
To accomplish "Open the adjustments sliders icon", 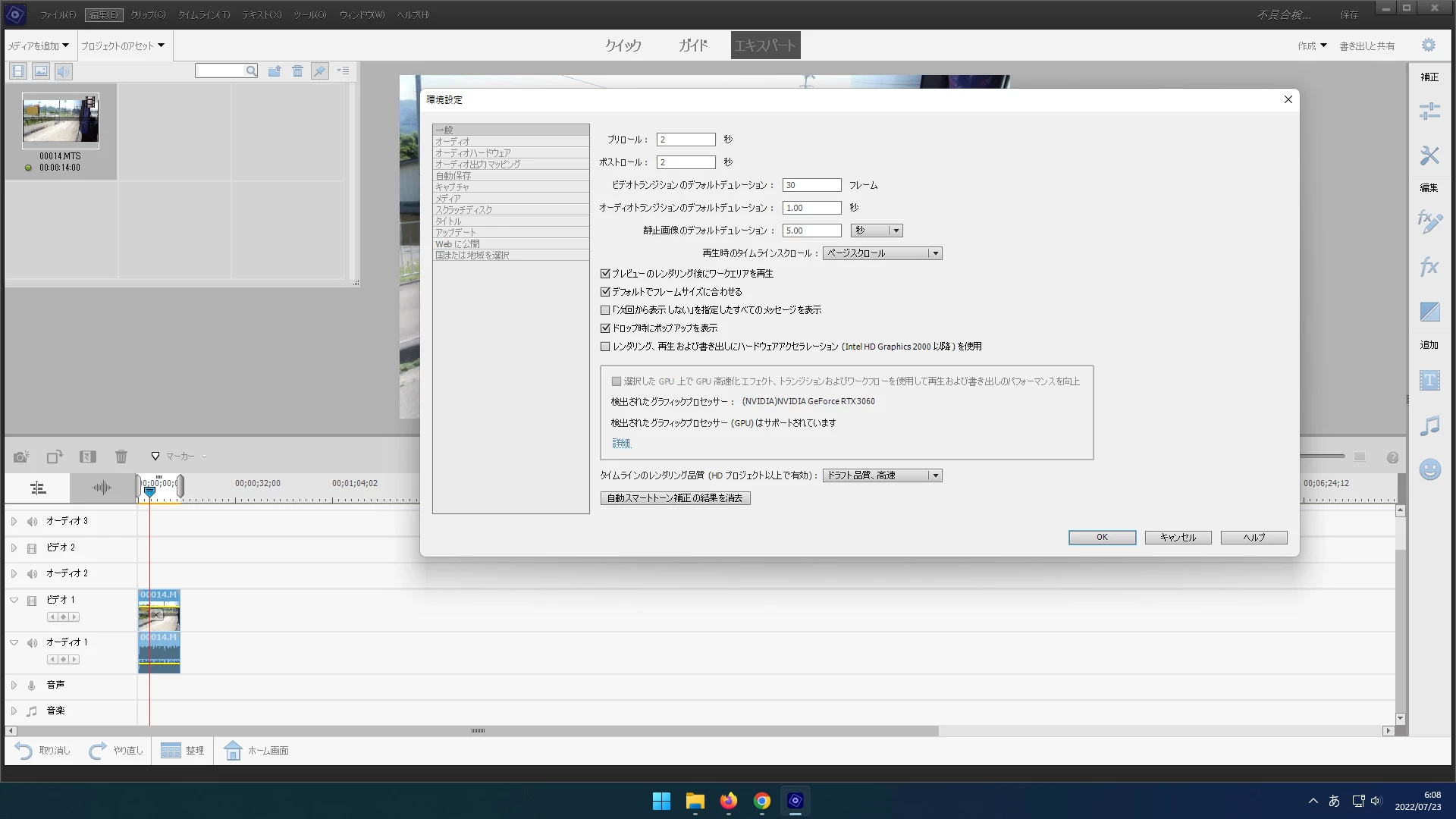I will click(1429, 111).
